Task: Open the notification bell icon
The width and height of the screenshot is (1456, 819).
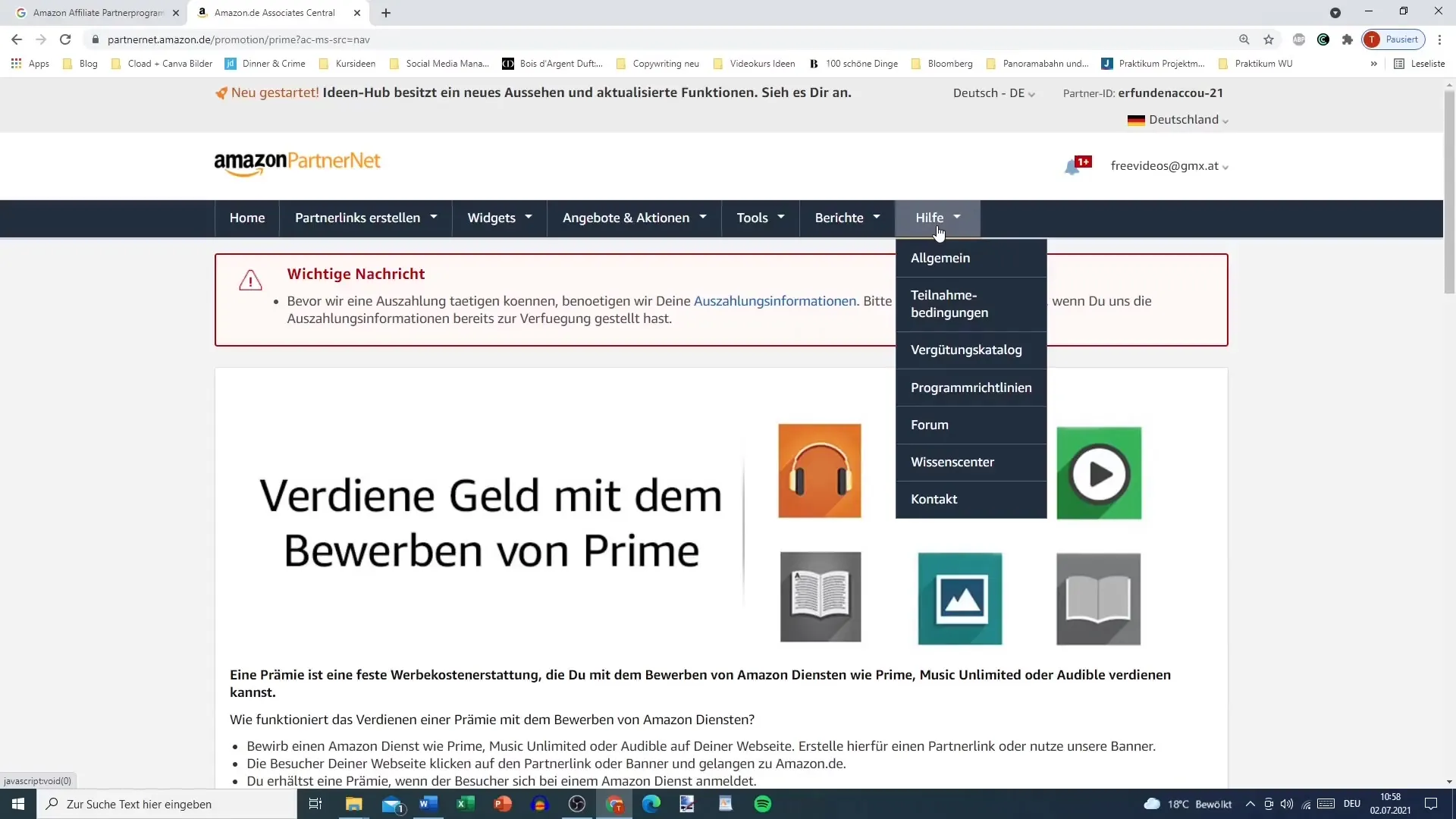Action: pos(1072,167)
